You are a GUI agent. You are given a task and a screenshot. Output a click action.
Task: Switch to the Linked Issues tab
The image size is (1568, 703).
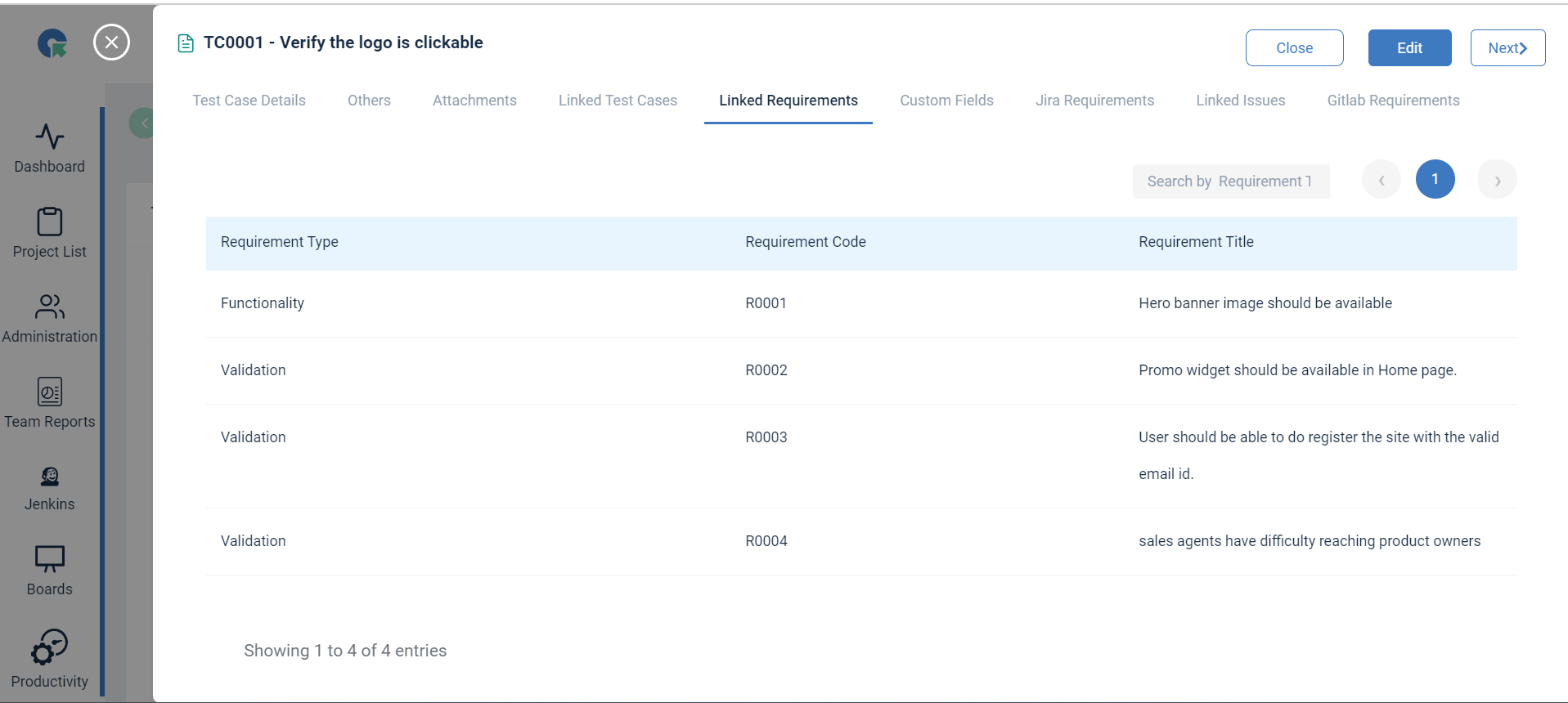click(1240, 101)
